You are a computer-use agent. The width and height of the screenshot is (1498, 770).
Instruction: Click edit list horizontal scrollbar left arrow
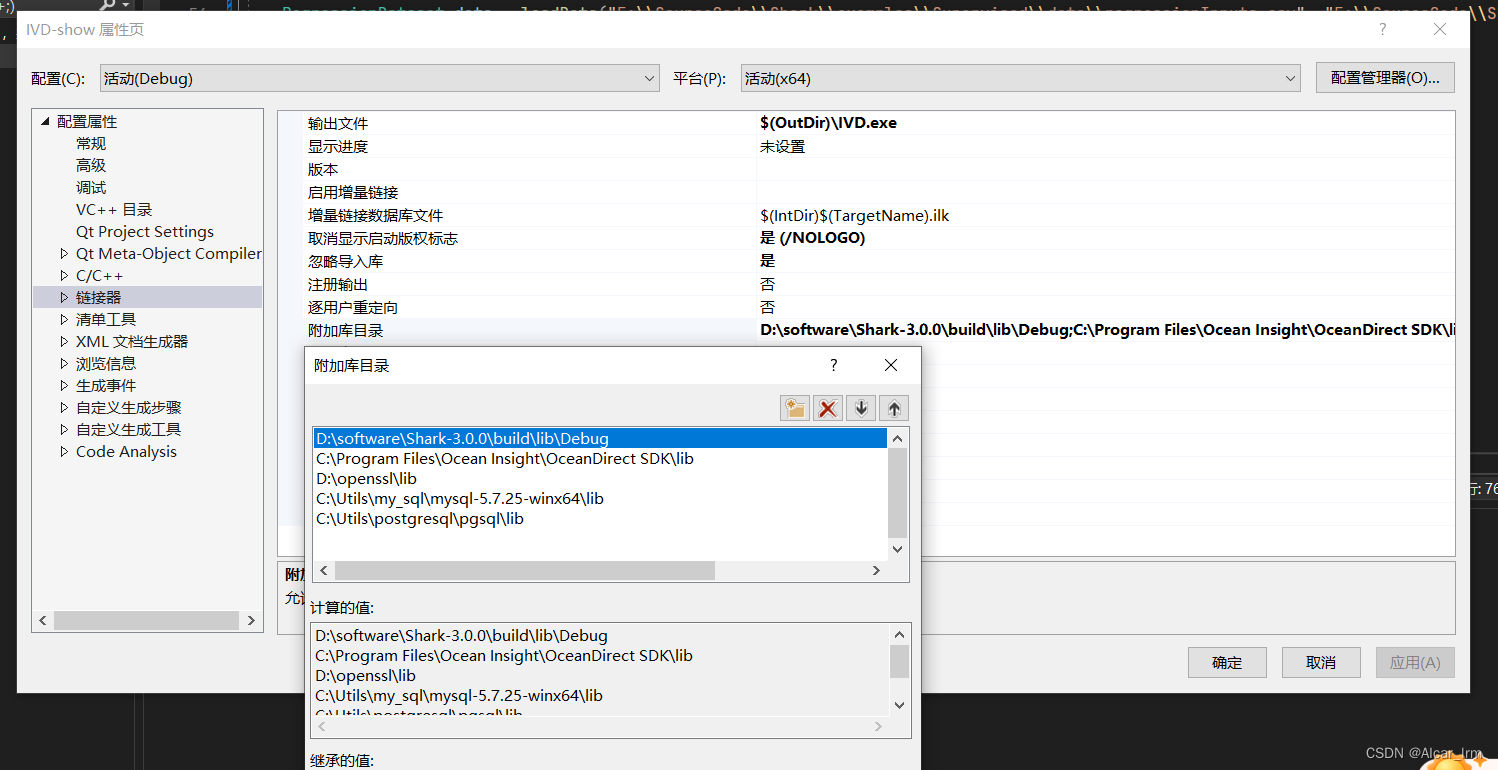(x=323, y=570)
